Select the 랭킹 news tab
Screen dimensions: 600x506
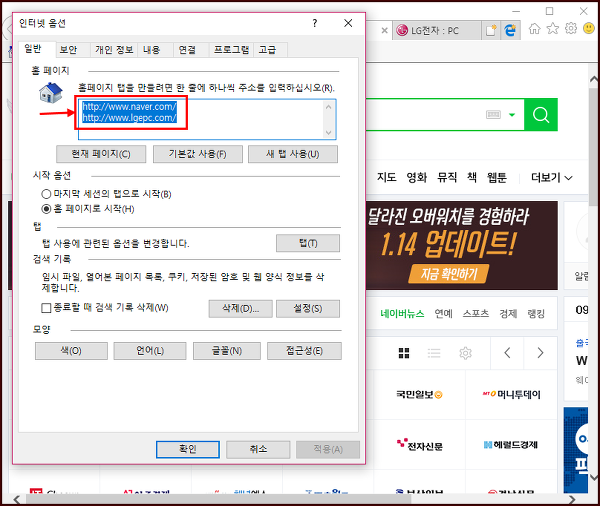click(x=536, y=314)
